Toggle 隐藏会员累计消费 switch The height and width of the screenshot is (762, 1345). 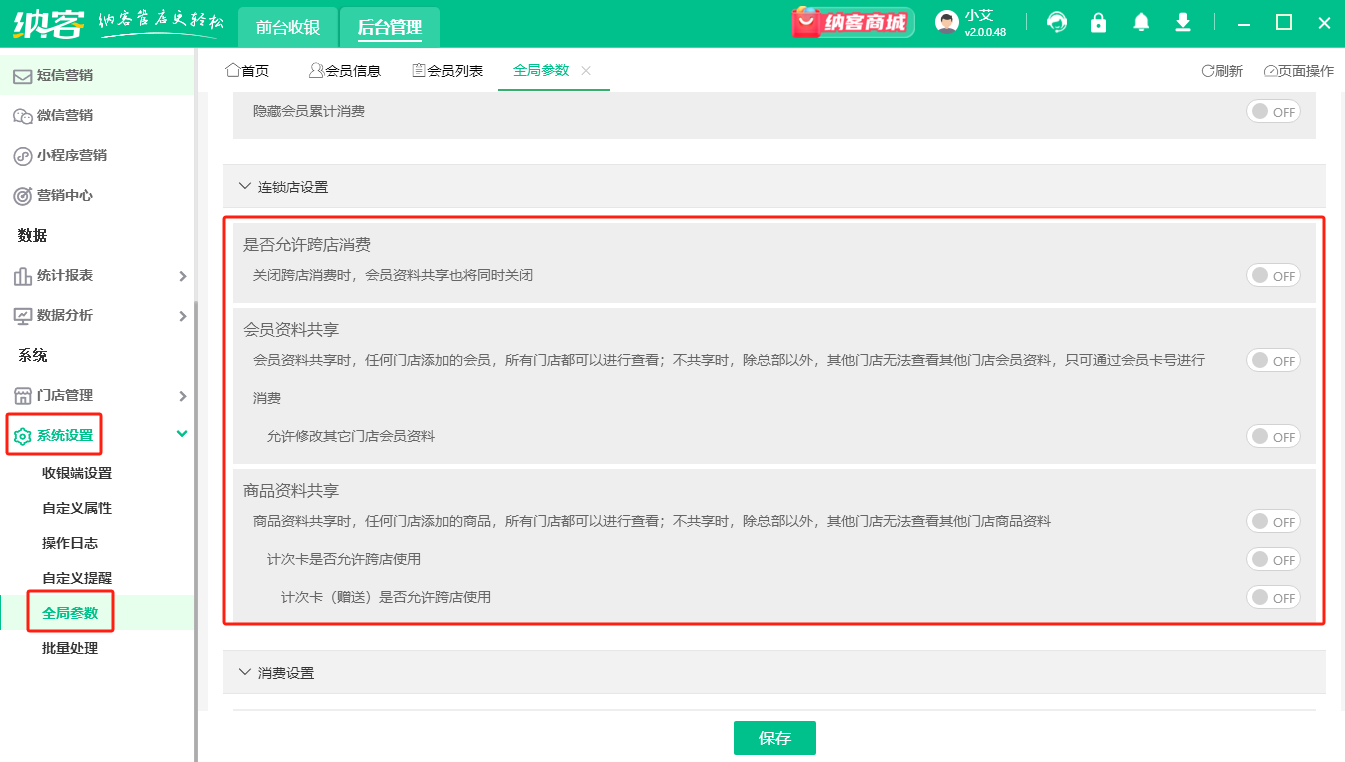(1272, 112)
